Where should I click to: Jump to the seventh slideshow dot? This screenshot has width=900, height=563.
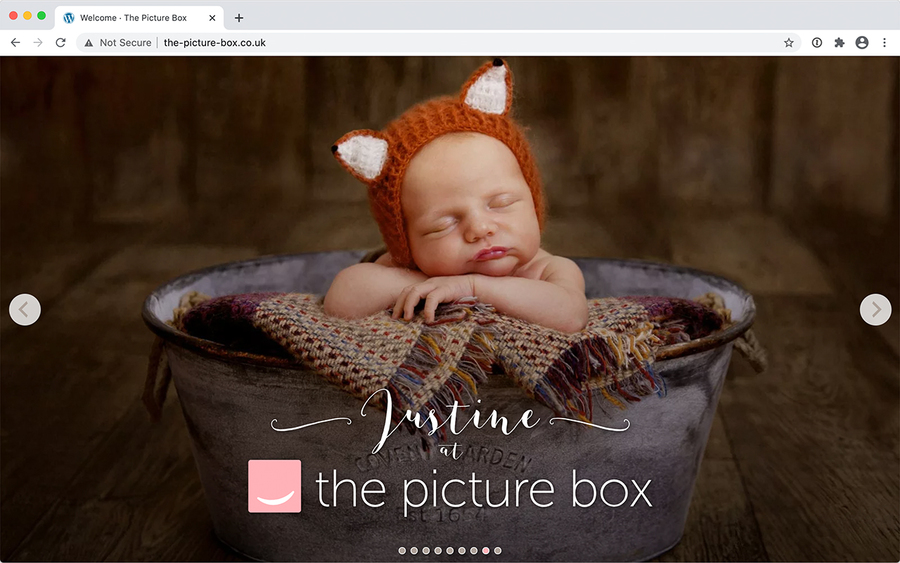[x=474, y=550]
